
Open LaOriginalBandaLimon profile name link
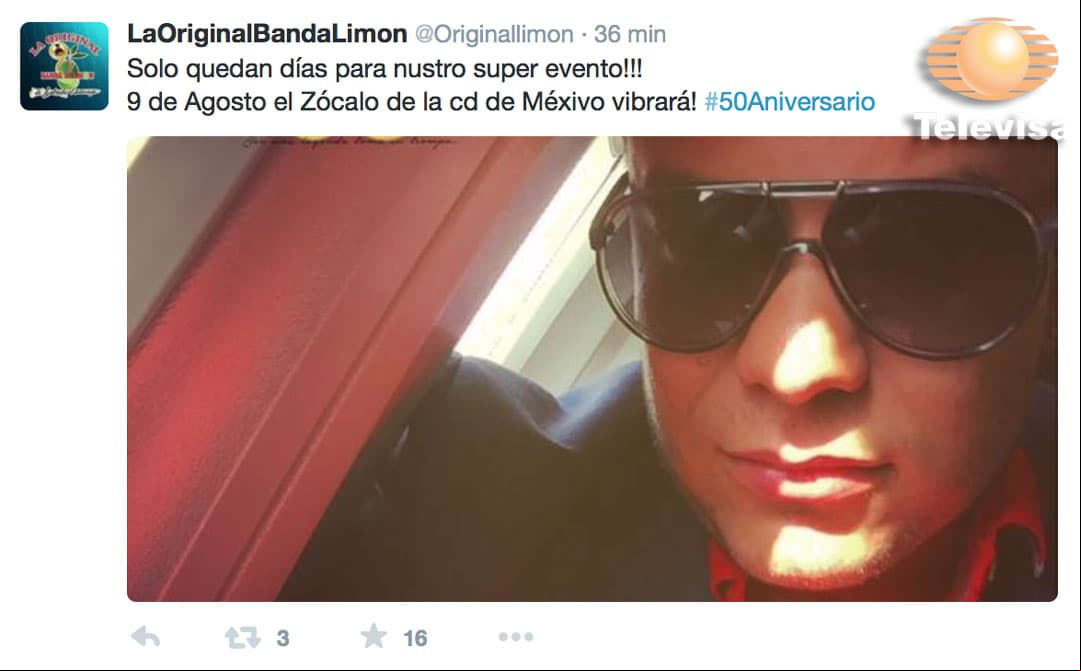point(267,34)
